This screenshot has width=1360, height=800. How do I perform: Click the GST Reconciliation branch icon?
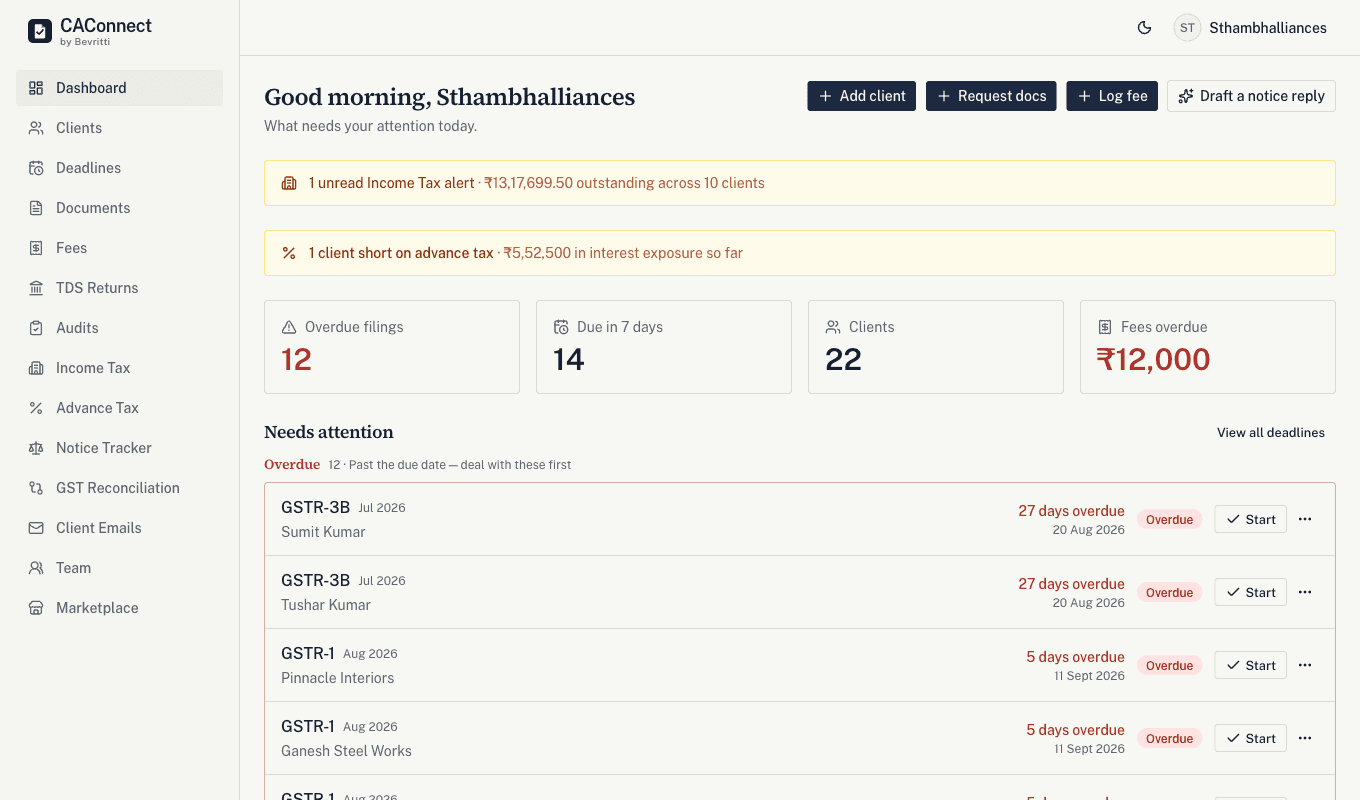36,488
